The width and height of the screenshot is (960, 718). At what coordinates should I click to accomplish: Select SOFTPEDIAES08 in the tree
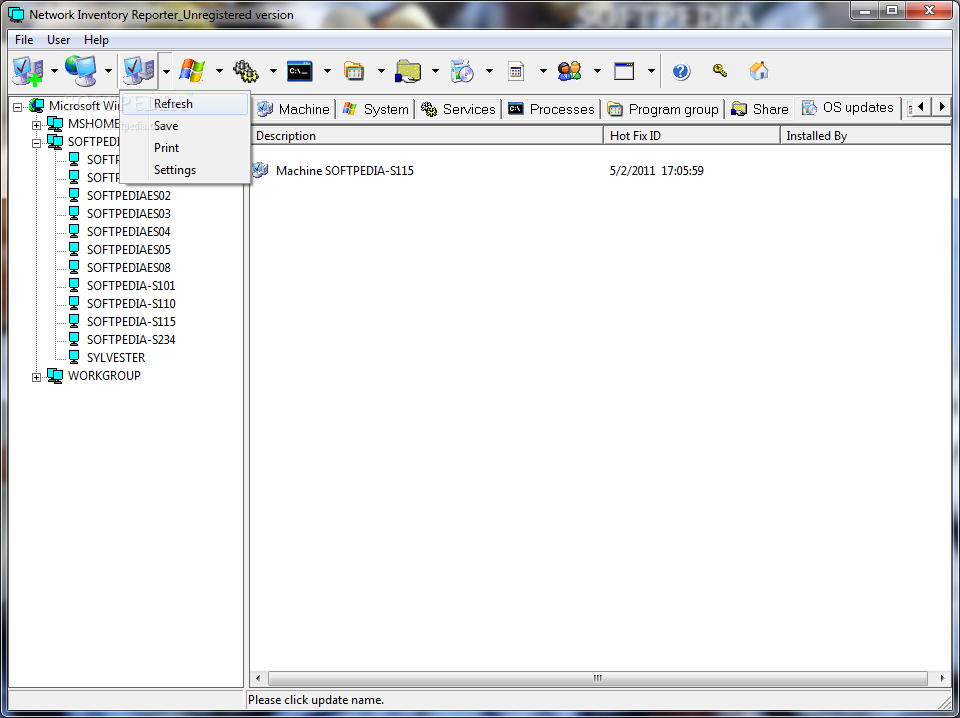pyautogui.click(x=129, y=267)
